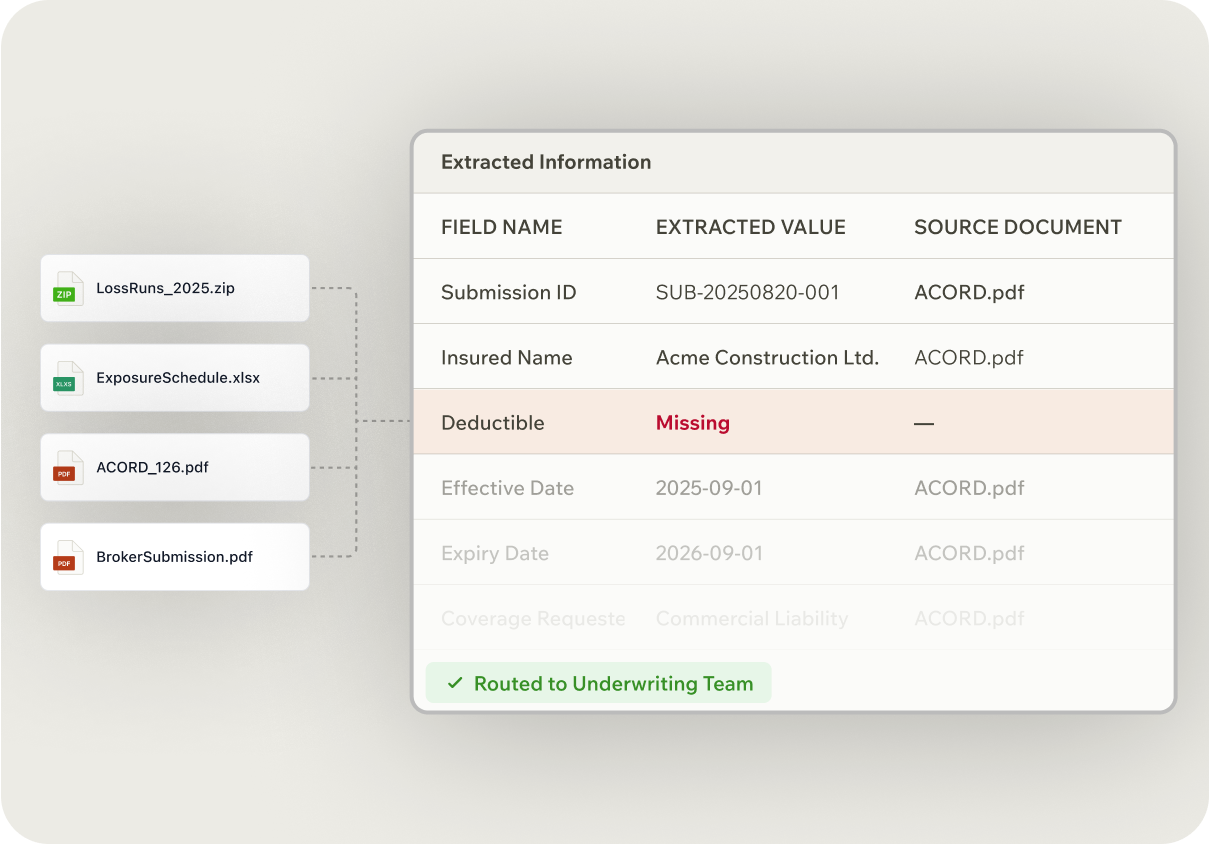Click the checkmark icon in routed banner
The height and width of the screenshot is (844, 1209).
pyautogui.click(x=455, y=684)
